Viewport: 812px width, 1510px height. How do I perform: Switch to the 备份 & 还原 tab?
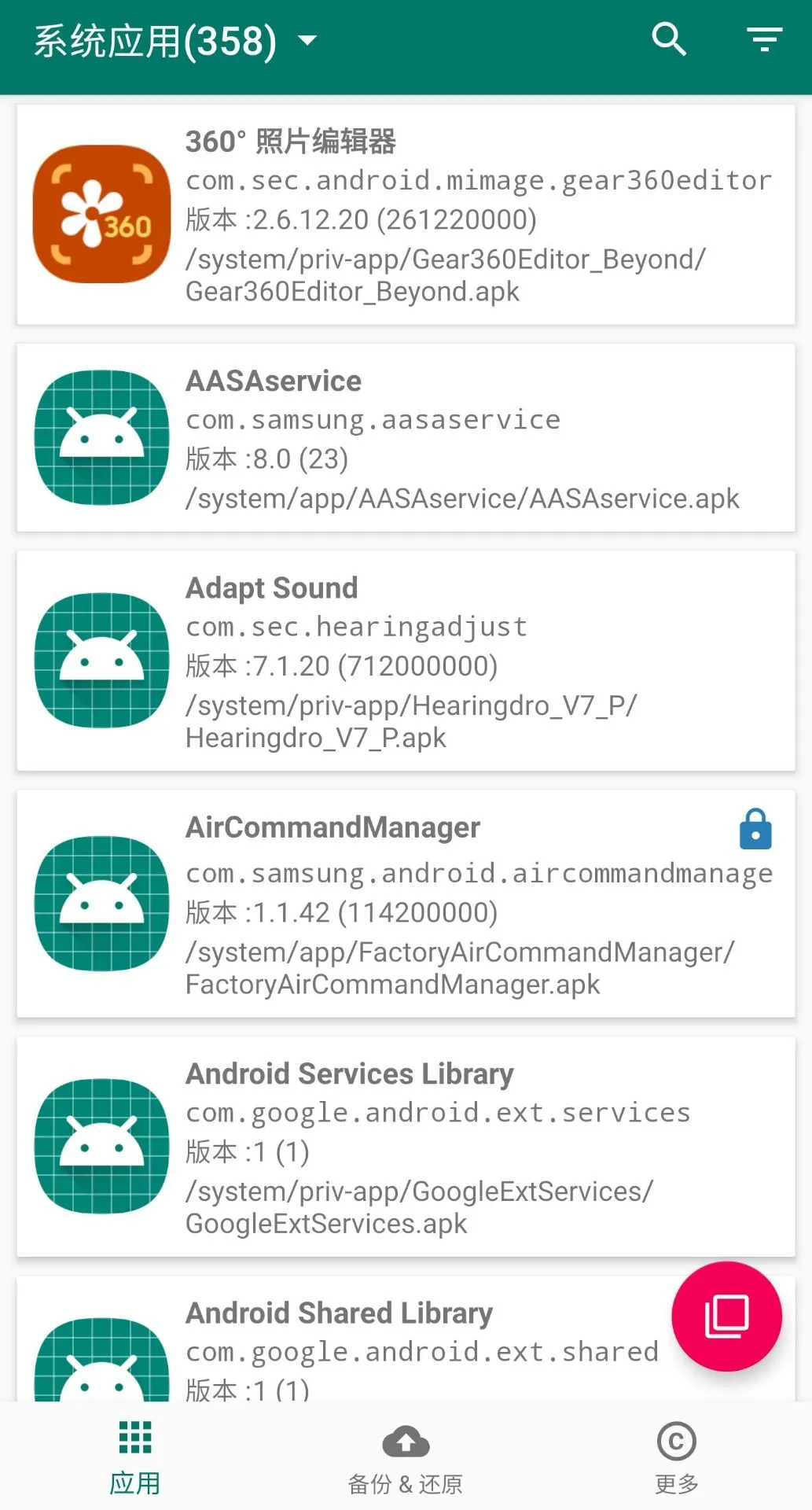pos(406,1459)
